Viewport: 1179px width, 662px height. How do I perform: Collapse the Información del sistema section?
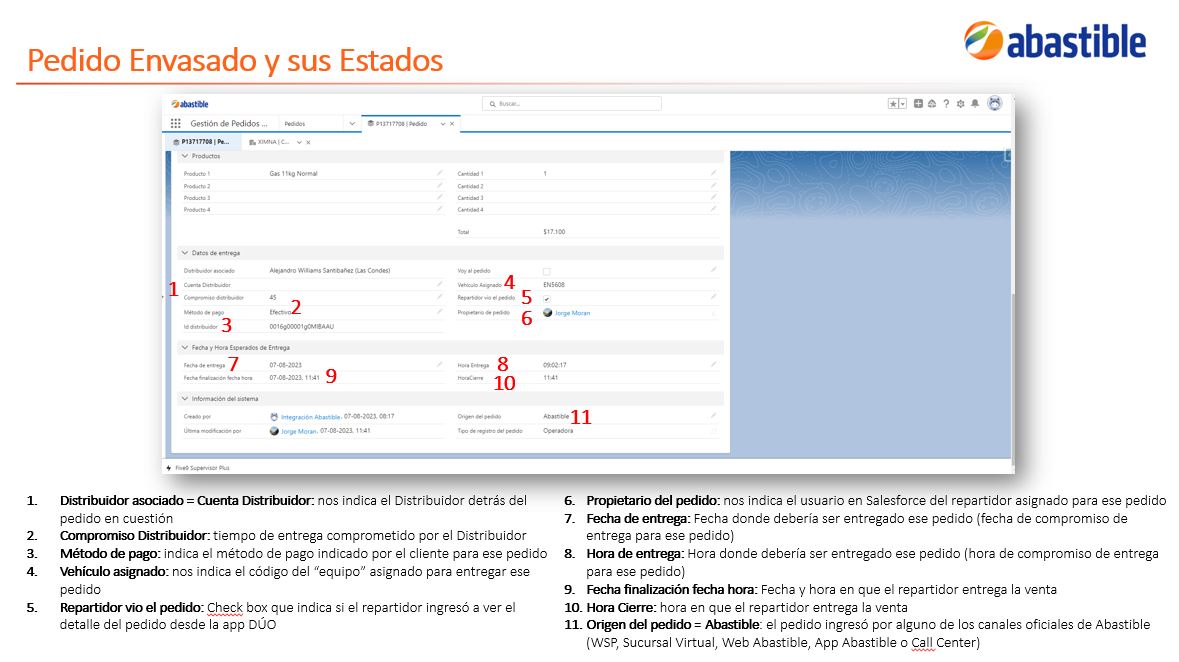(185, 399)
